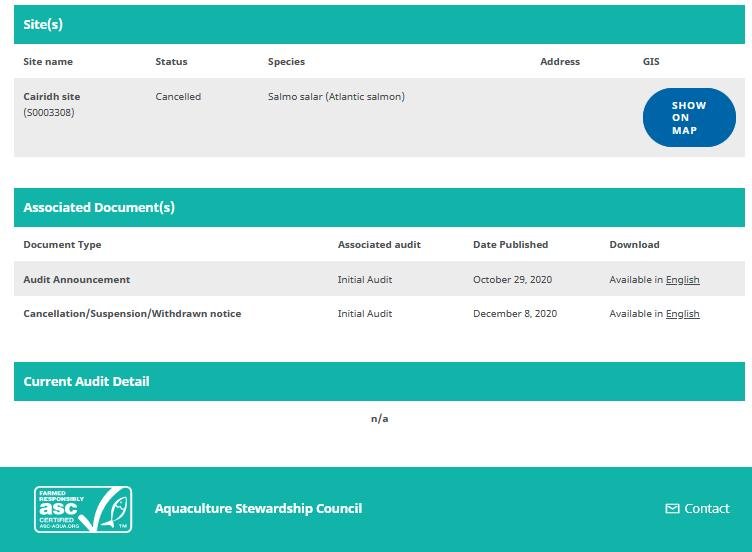
Task: Click the envelope icon beside Contact
Action: click(672, 509)
